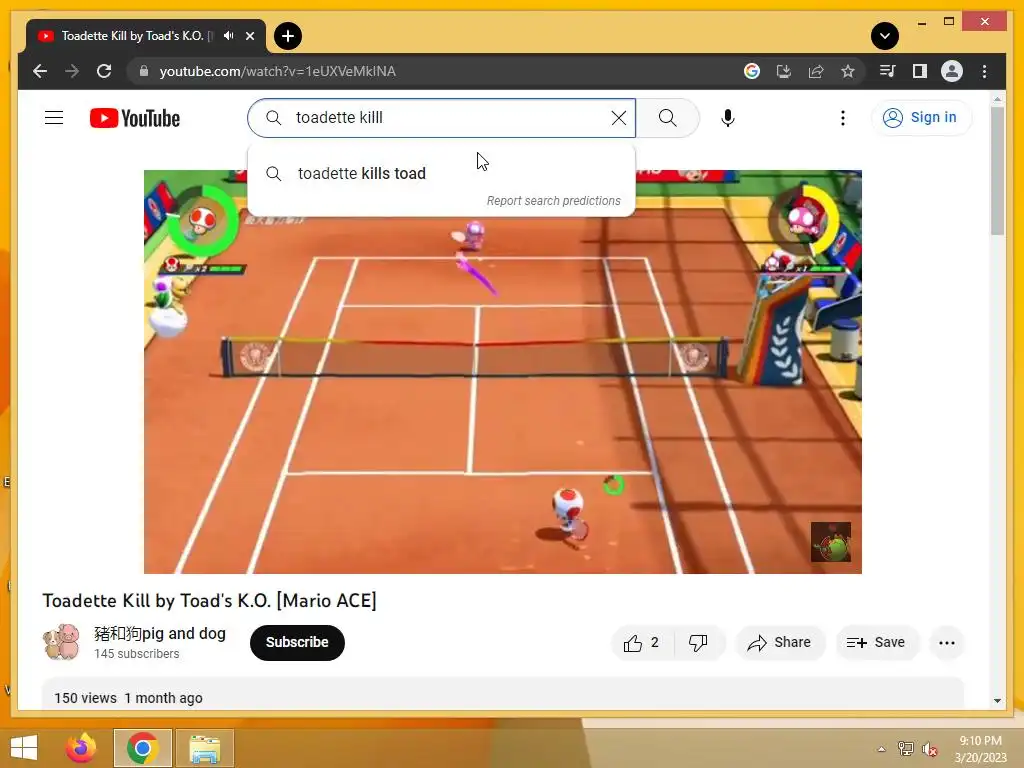The height and width of the screenshot is (768, 1024).
Task: Open YouTube settings three-dot menu
Action: pos(842,118)
